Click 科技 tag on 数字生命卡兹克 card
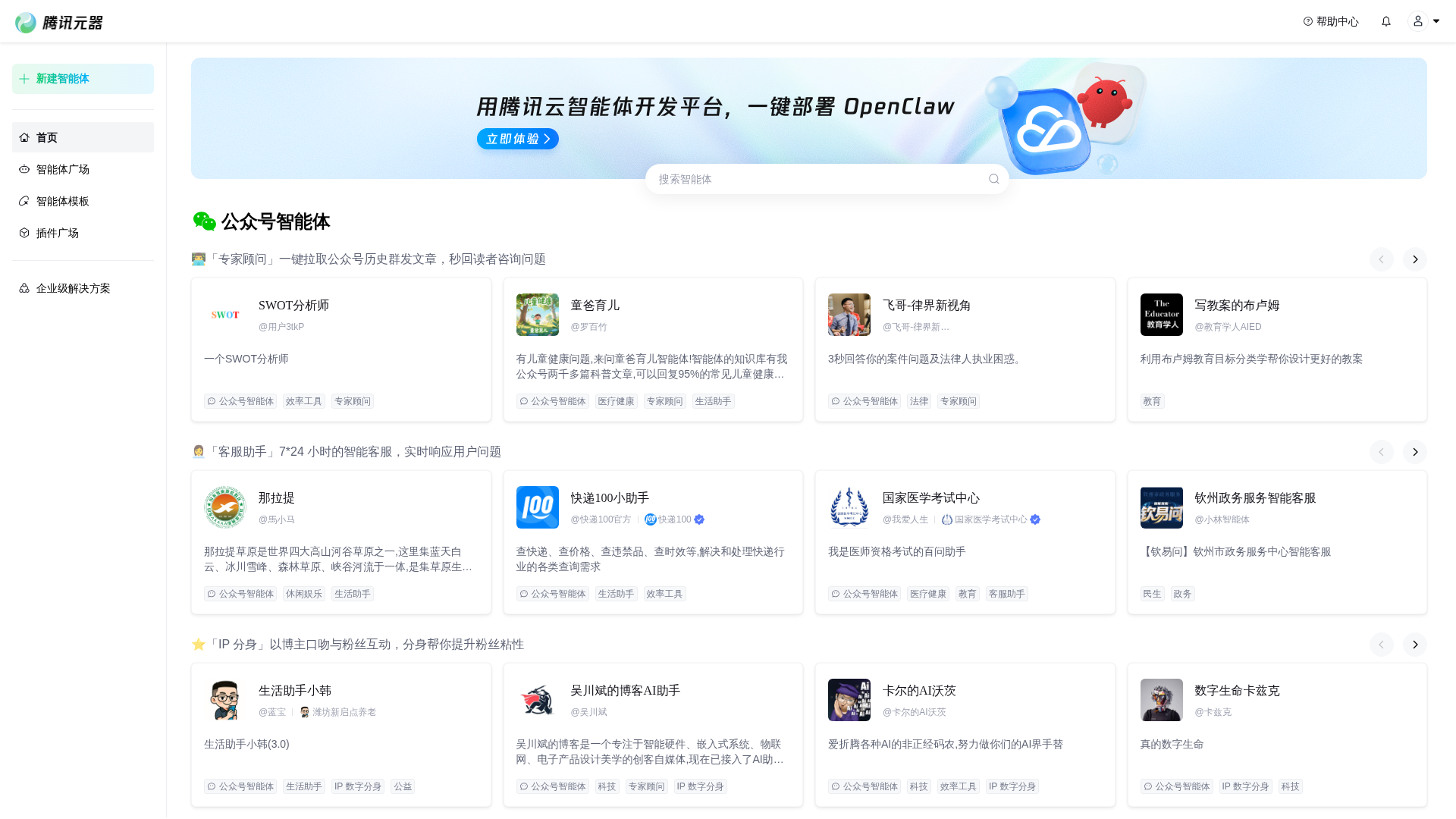This screenshot has height=819, width=1456. [x=1291, y=786]
